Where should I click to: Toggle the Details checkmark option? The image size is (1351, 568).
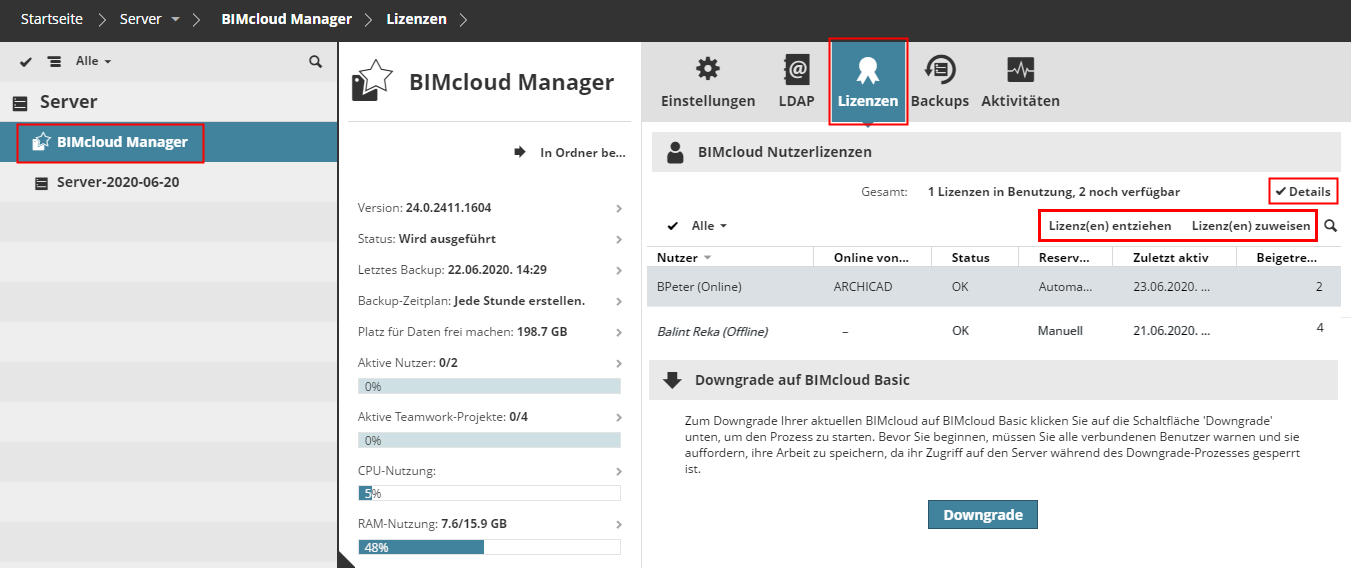(x=1303, y=191)
